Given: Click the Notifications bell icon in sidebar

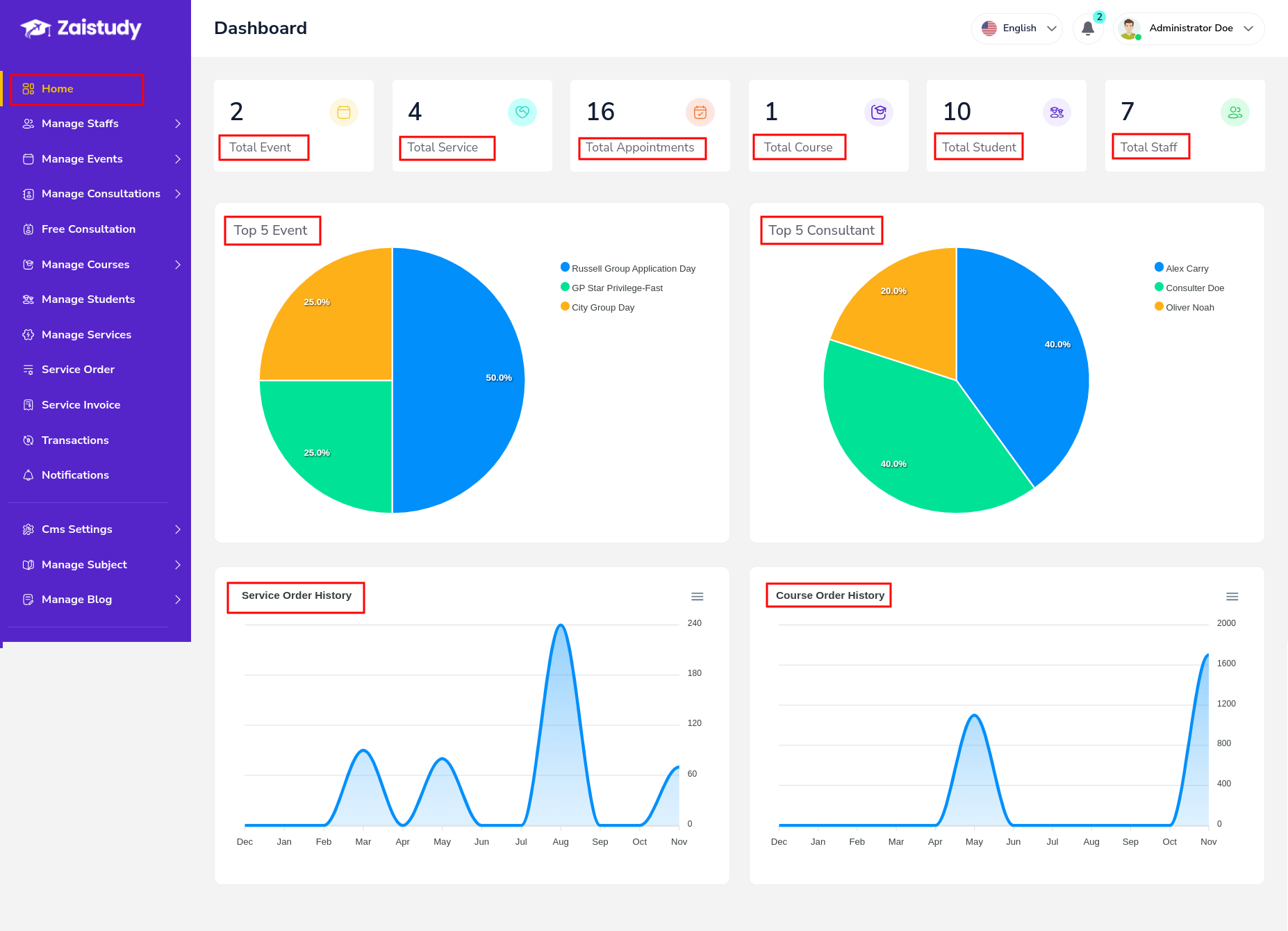Looking at the screenshot, I should click(x=28, y=475).
